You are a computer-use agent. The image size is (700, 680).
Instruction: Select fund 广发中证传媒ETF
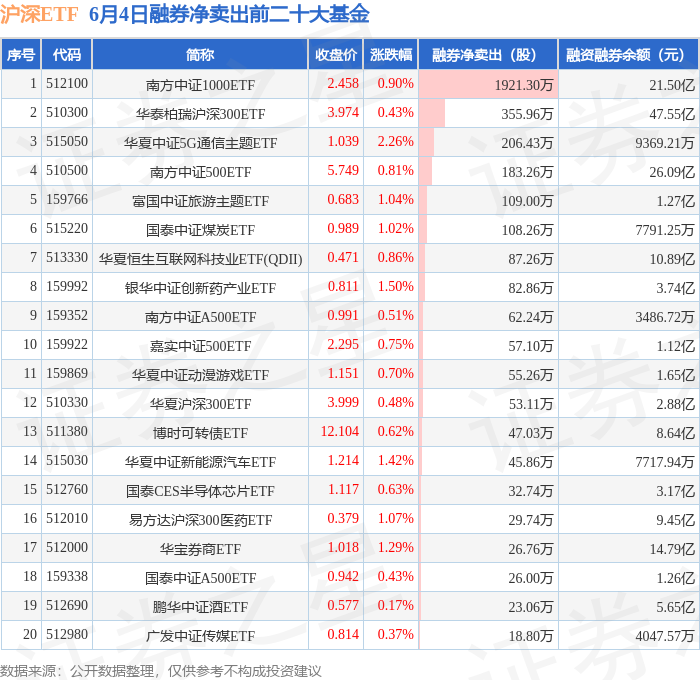pyautogui.click(x=200, y=636)
